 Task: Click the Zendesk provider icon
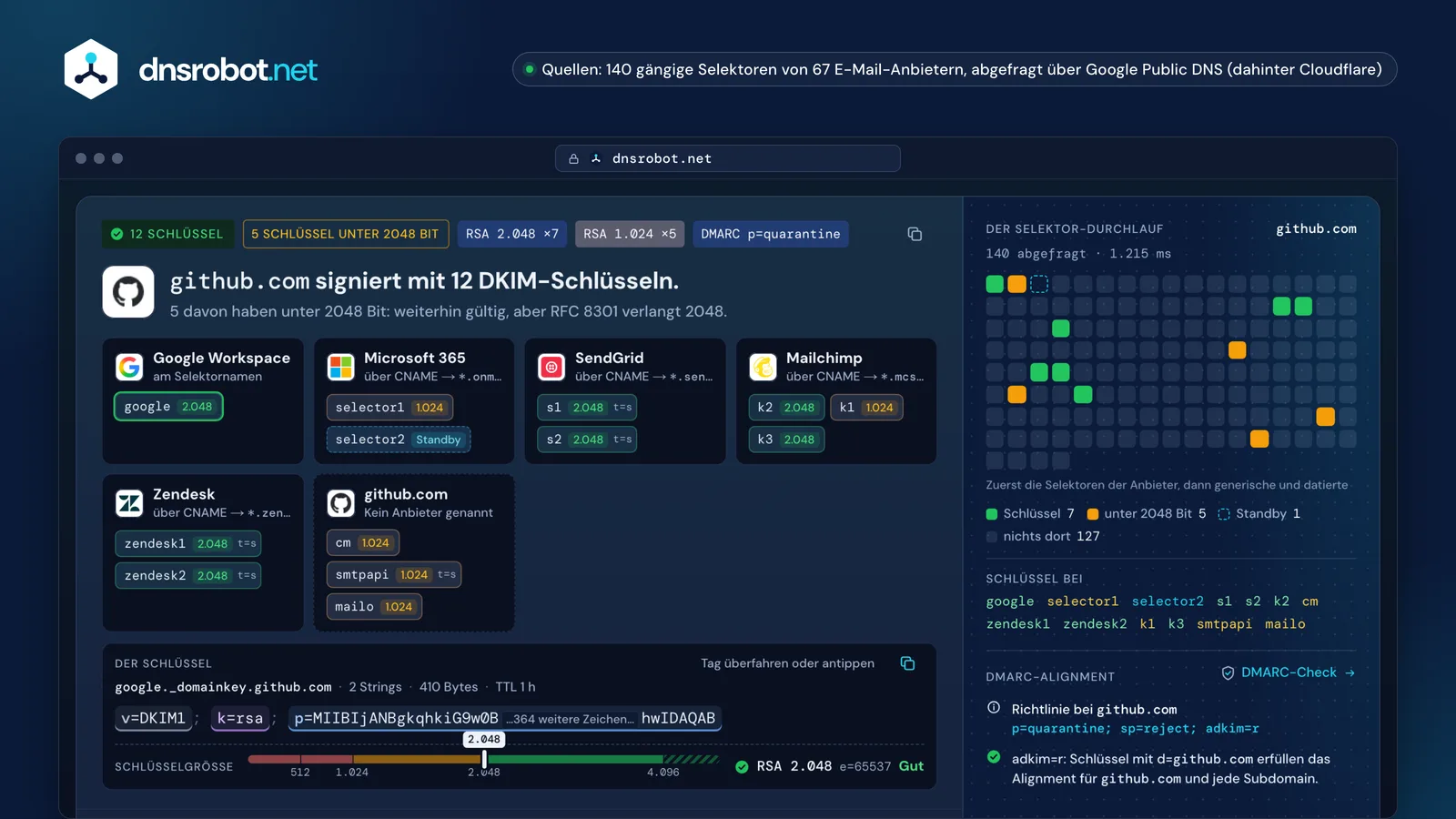click(129, 503)
